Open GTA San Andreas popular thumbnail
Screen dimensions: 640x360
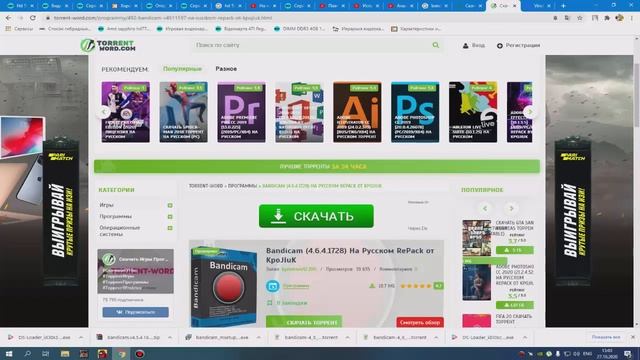pyautogui.click(x=477, y=238)
